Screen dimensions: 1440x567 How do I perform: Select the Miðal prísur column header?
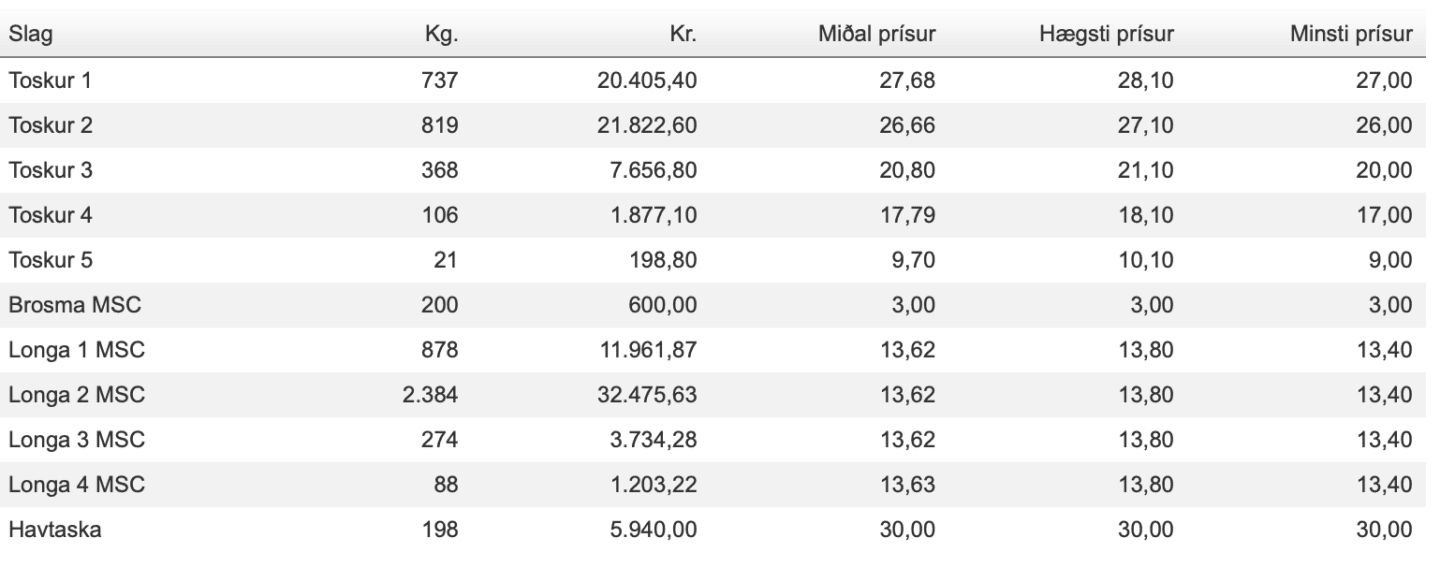[877, 37]
